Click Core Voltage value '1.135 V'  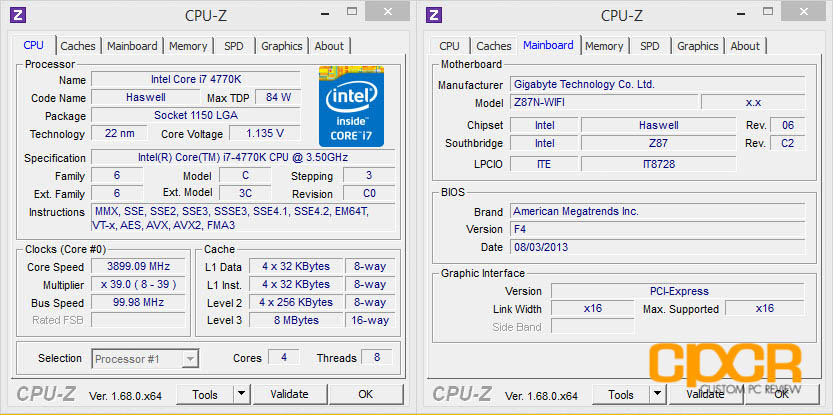tap(265, 133)
